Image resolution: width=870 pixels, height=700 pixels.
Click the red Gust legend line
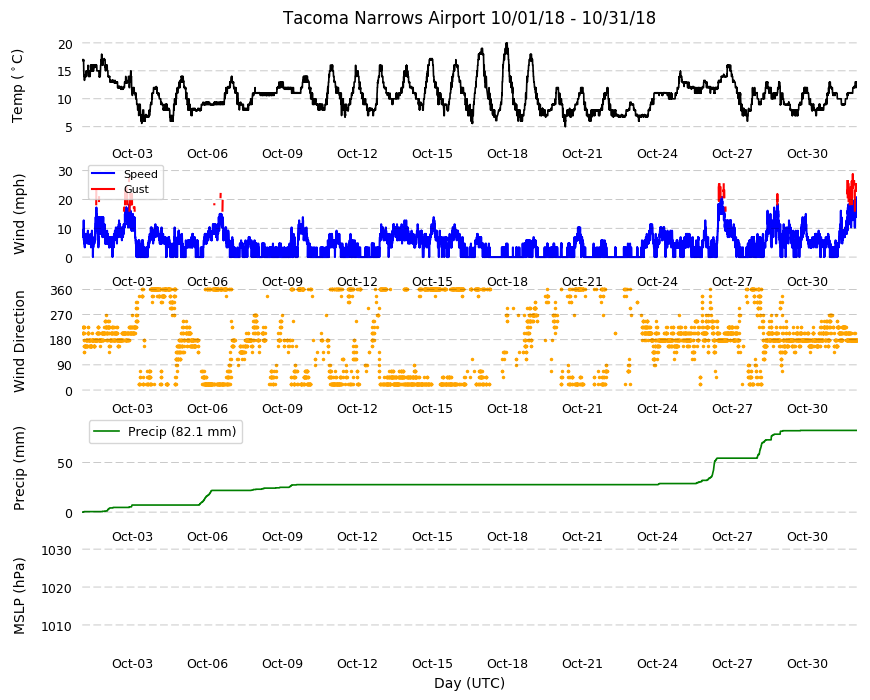[103, 189]
